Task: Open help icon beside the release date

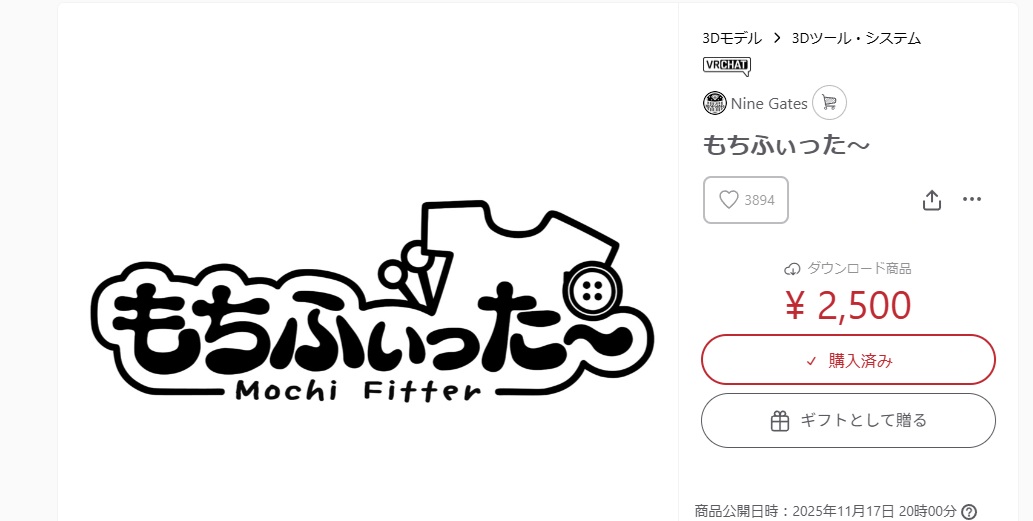Action: point(968,512)
